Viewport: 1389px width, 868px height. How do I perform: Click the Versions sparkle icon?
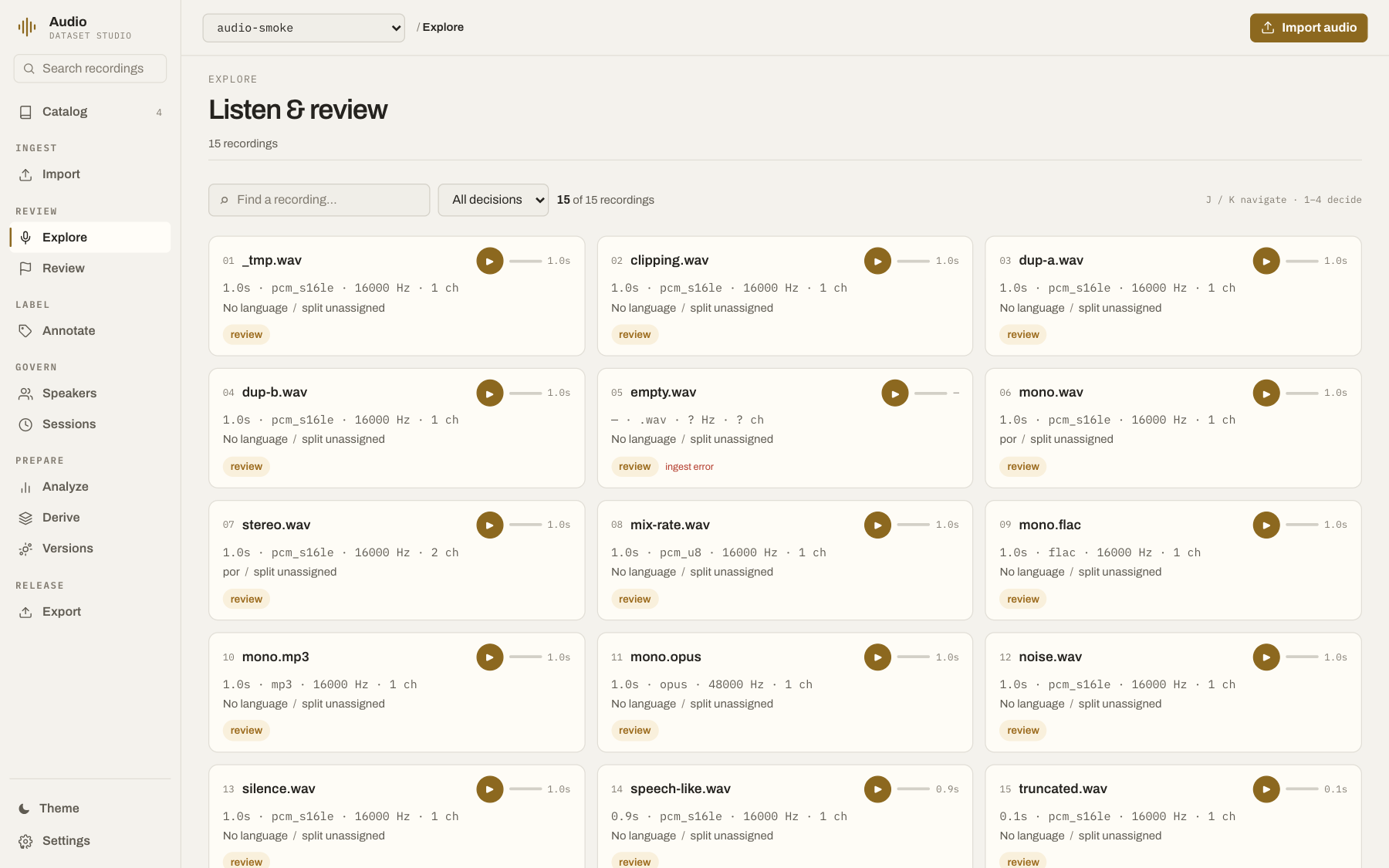click(25, 549)
